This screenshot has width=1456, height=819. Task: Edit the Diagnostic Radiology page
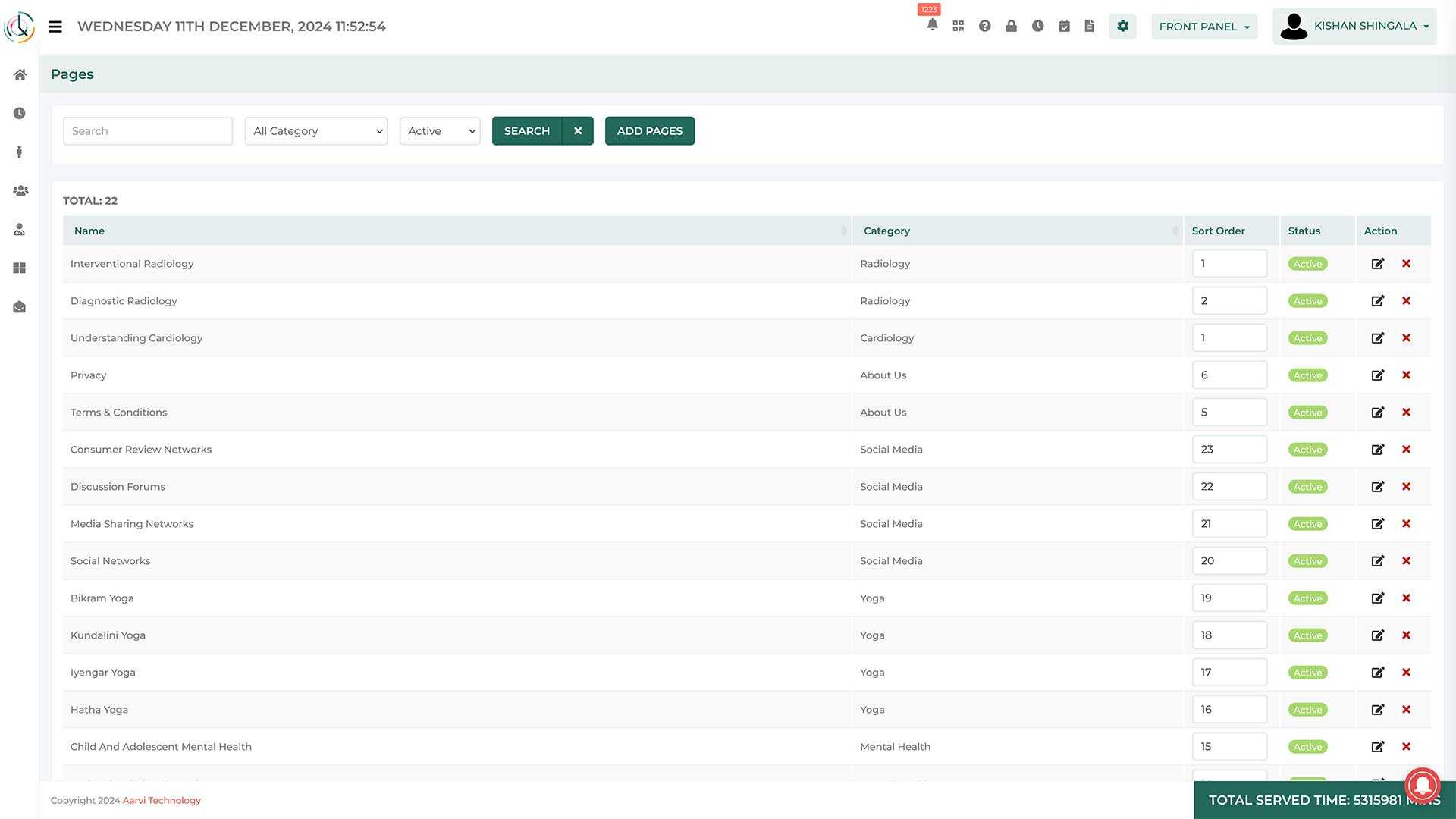1377,301
